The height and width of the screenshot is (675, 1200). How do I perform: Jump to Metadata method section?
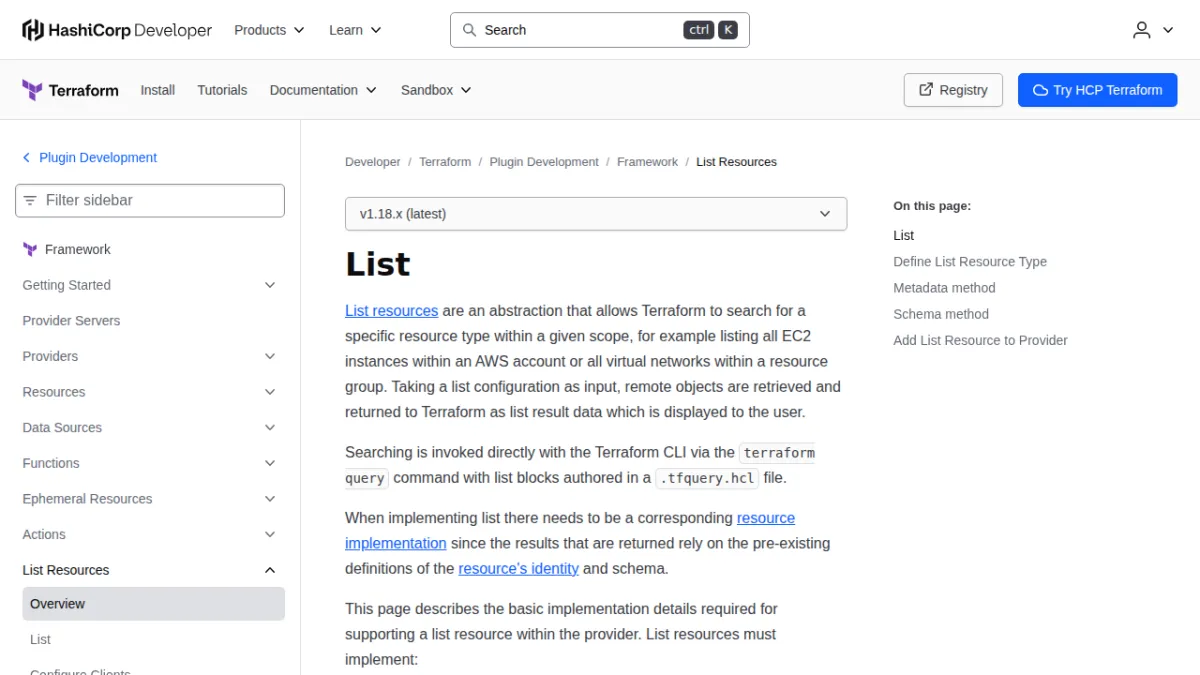point(944,288)
